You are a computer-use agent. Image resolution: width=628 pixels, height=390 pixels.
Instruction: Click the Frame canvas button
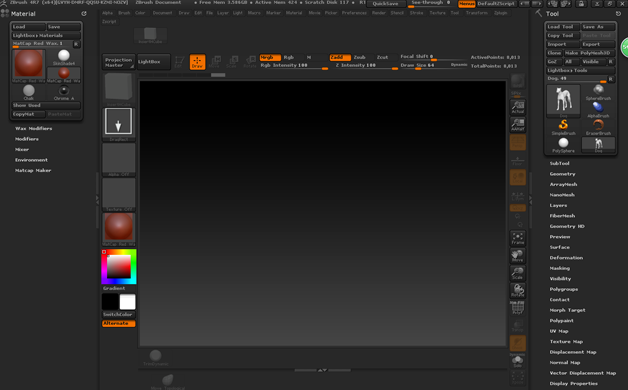click(x=517, y=238)
